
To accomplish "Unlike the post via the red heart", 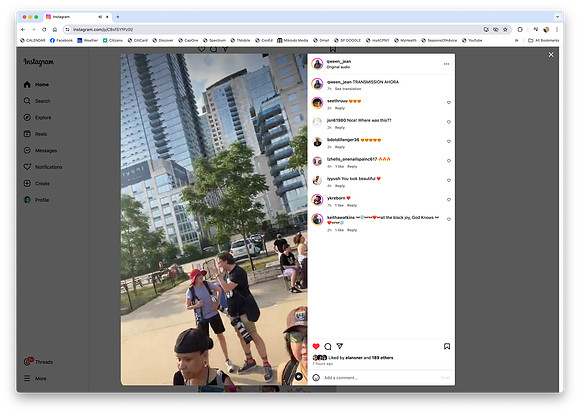I will pyautogui.click(x=316, y=346).
